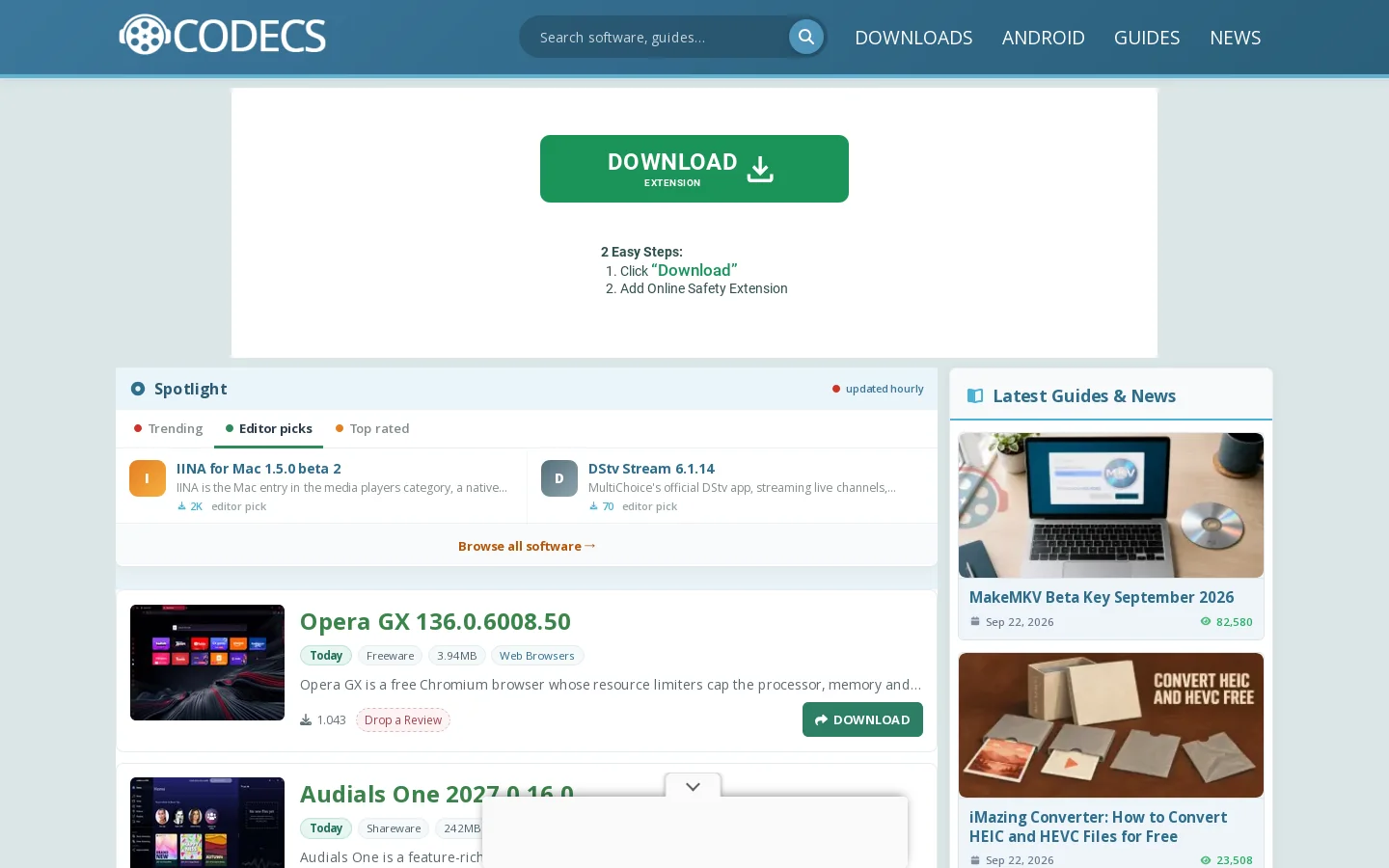Image resolution: width=1389 pixels, height=868 pixels.
Task: Click the updated hourly indicator
Action: pos(878,389)
